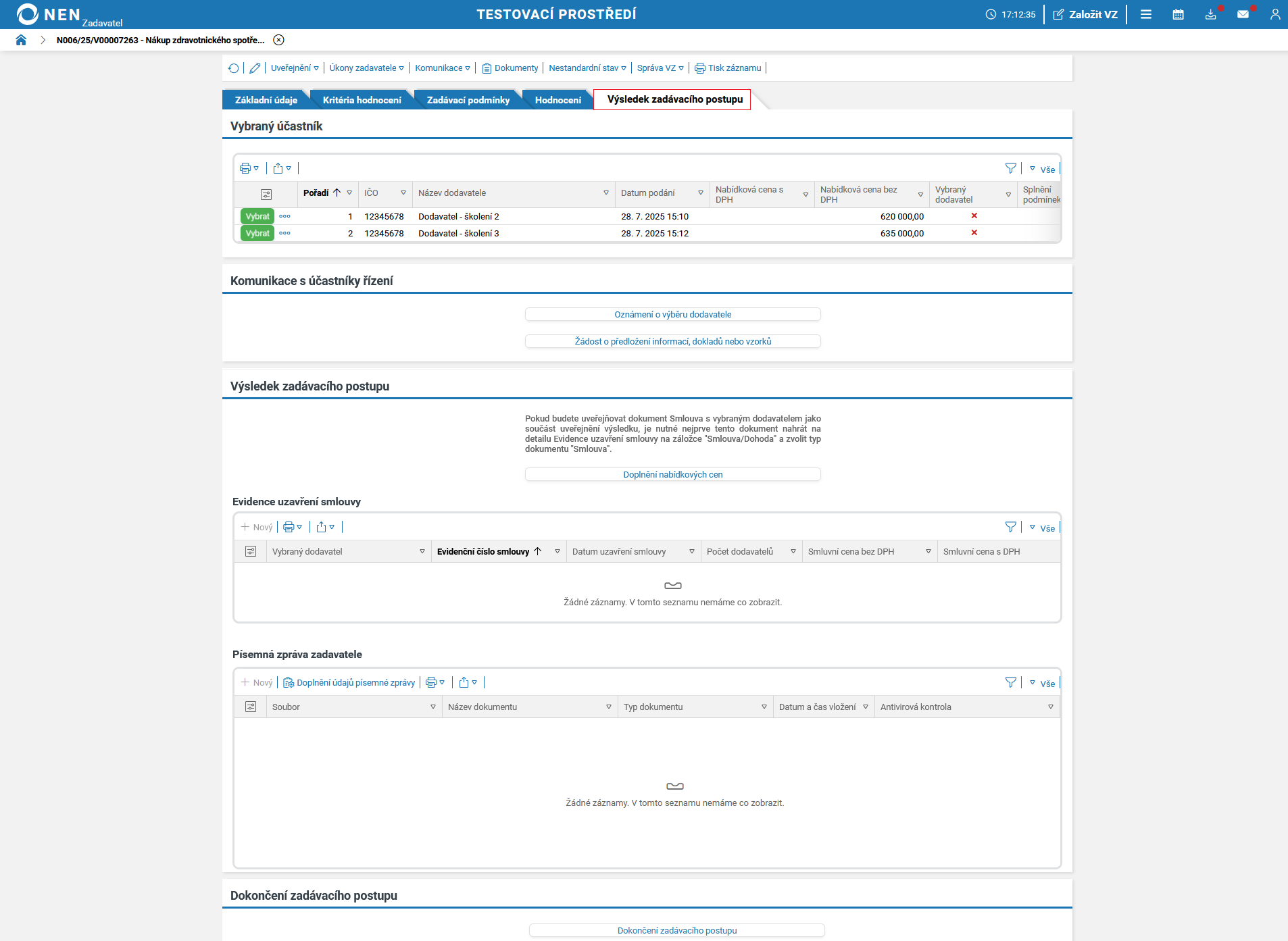The height and width of the screenshot is (941, 1288).
Task: Go to the home page icon
Action: tap(21, 40)
